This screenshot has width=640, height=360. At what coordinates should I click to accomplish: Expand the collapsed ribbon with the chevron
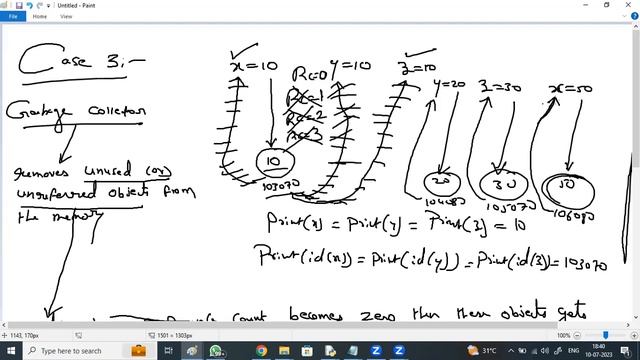coord(624,16)
